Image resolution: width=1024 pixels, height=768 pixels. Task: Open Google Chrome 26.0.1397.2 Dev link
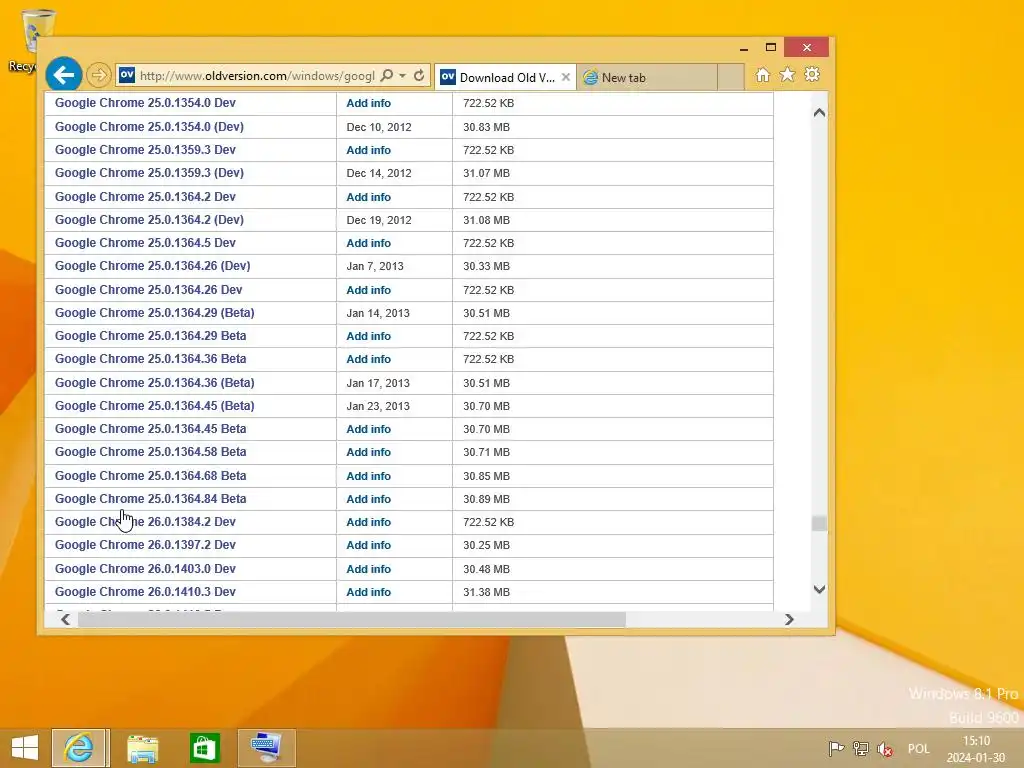145,545
